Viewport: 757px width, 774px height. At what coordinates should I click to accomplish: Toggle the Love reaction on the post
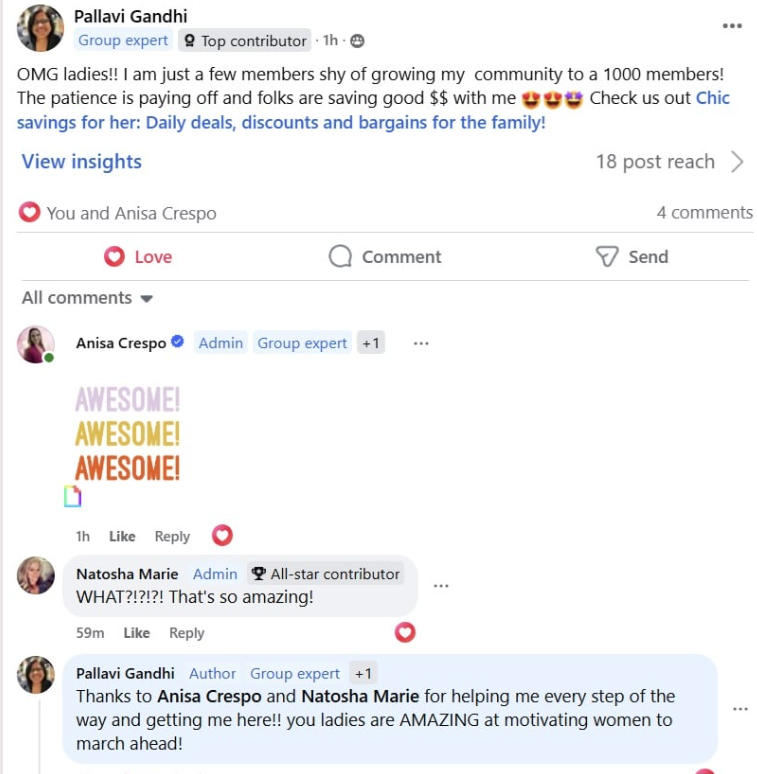(x=138, y=257)
